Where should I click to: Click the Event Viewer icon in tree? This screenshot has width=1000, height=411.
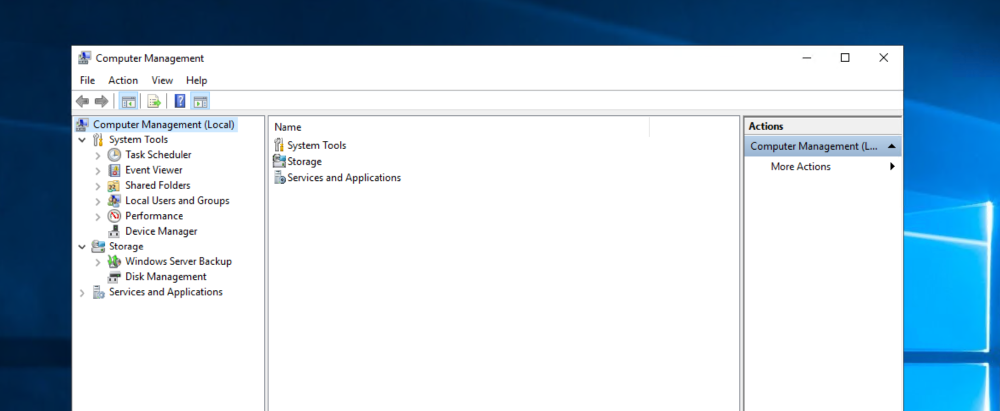point(114,170)
